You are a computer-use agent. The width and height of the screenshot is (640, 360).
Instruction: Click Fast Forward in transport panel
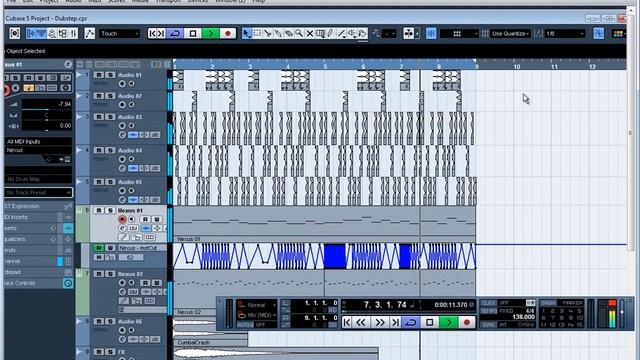380,322
